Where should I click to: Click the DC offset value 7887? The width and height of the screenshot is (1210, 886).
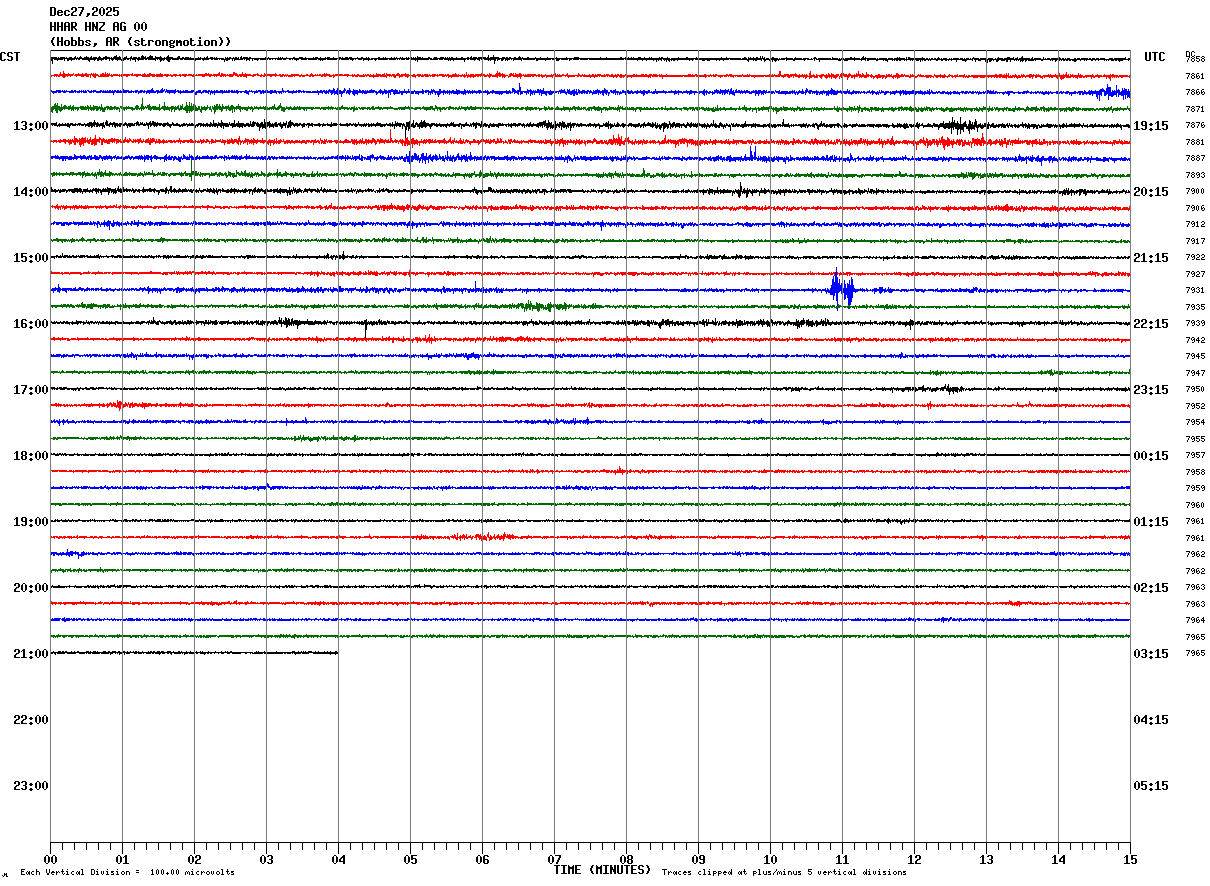[x=1195, y=159]
